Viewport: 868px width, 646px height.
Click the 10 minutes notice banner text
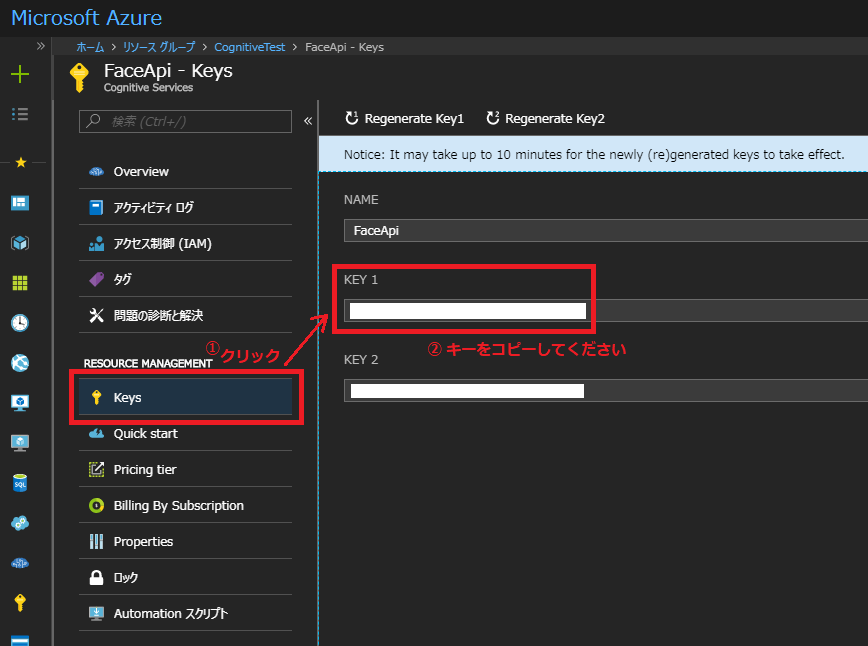tap(594, 154)
